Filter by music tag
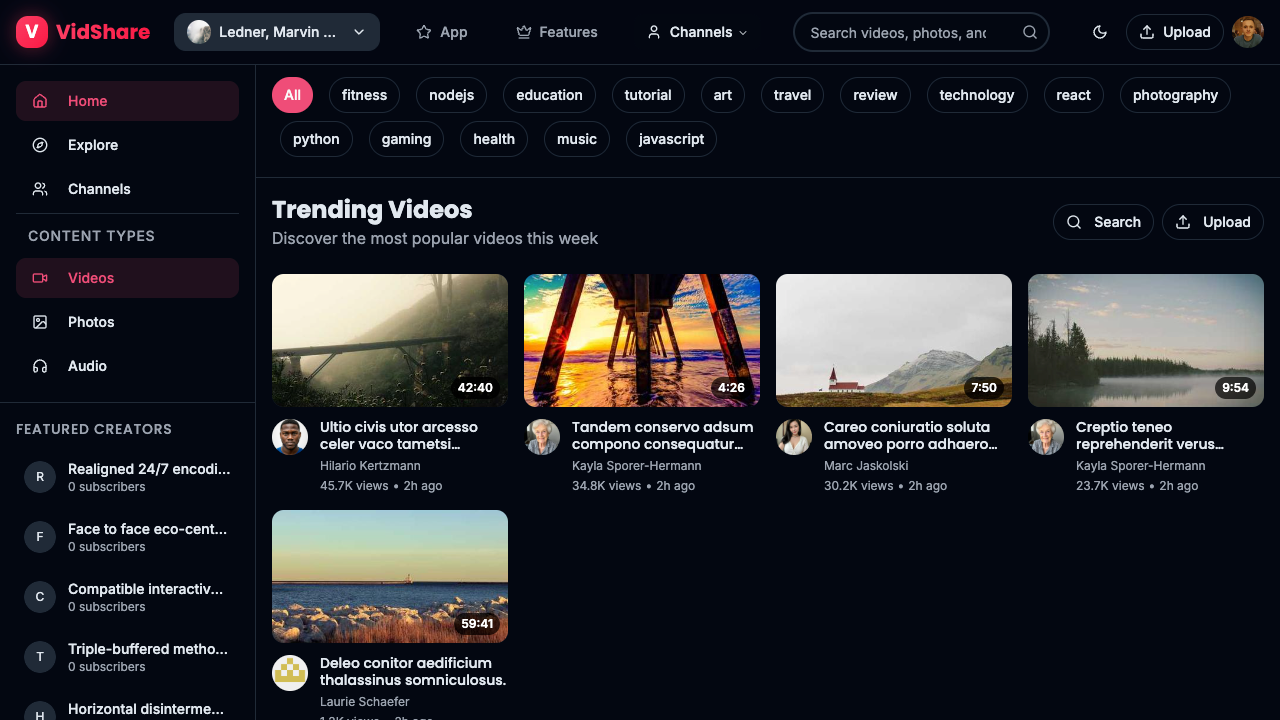Screen dimensions: 1280x720 tap(577, 139)
